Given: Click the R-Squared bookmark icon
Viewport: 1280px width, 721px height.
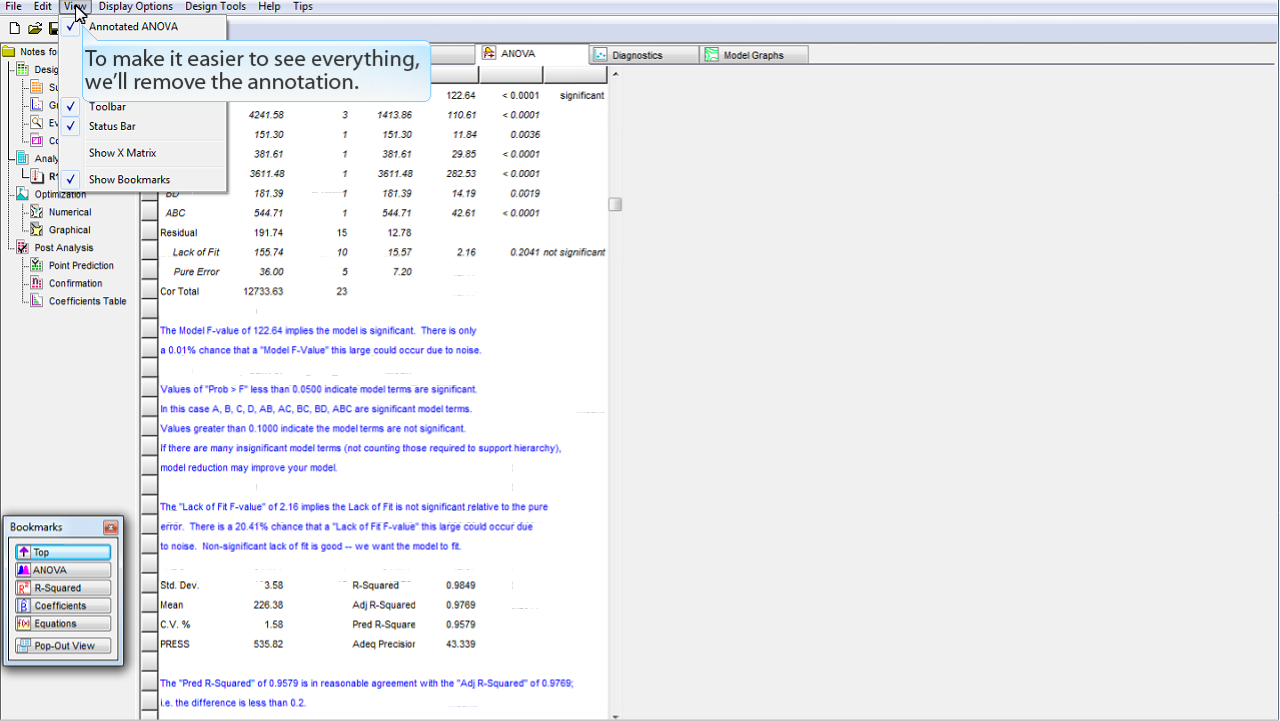Looking at the screenshot, I should point(24,588).
